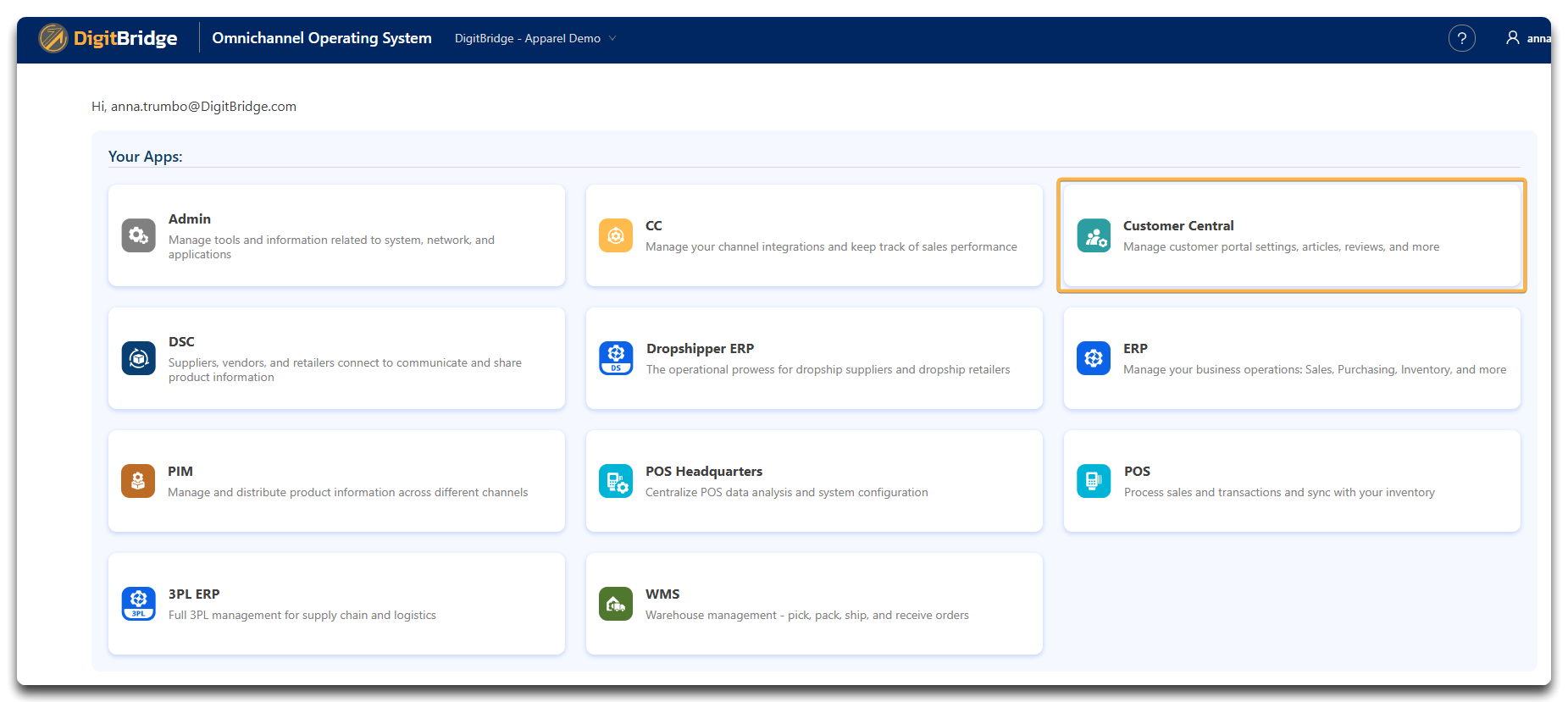1568x702 pixels.
Task: Click the POS Headquarters icon
Action: tap(616, 481)
